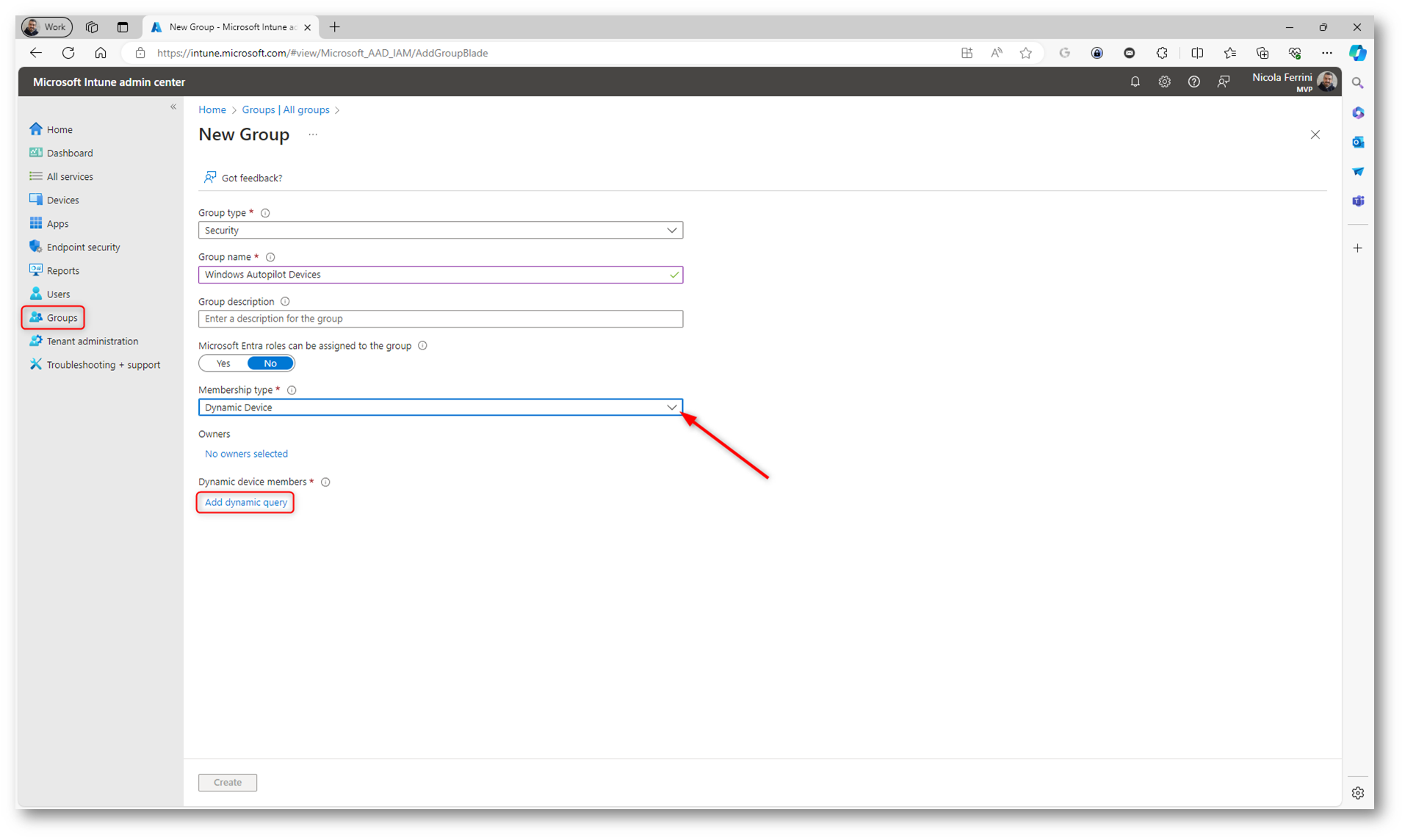Add this page to favorites with the star icon
Viewport: 1405px width, 840px height.
(1025, 53)
